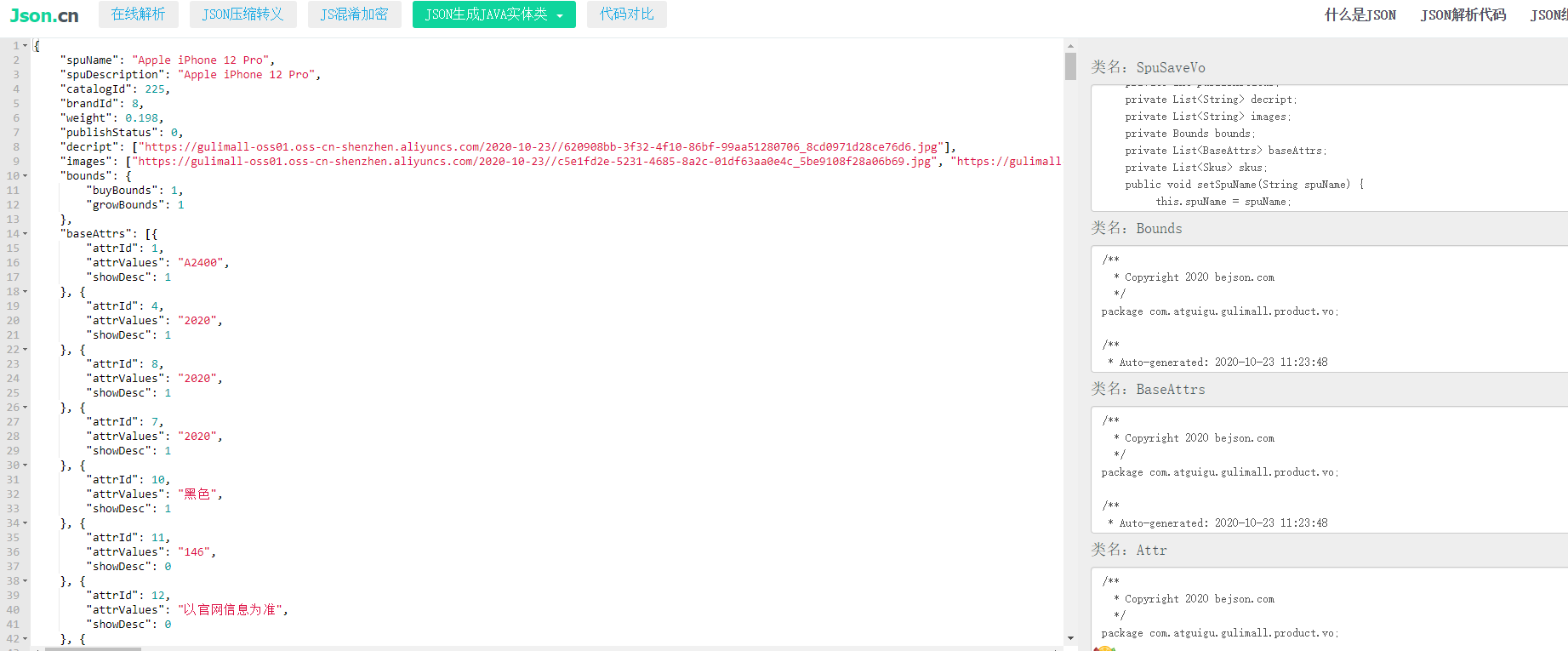Viewport: 1568px width, 651px height.
Task: Click the weight value 0.198
Action: tap(141, 118)
